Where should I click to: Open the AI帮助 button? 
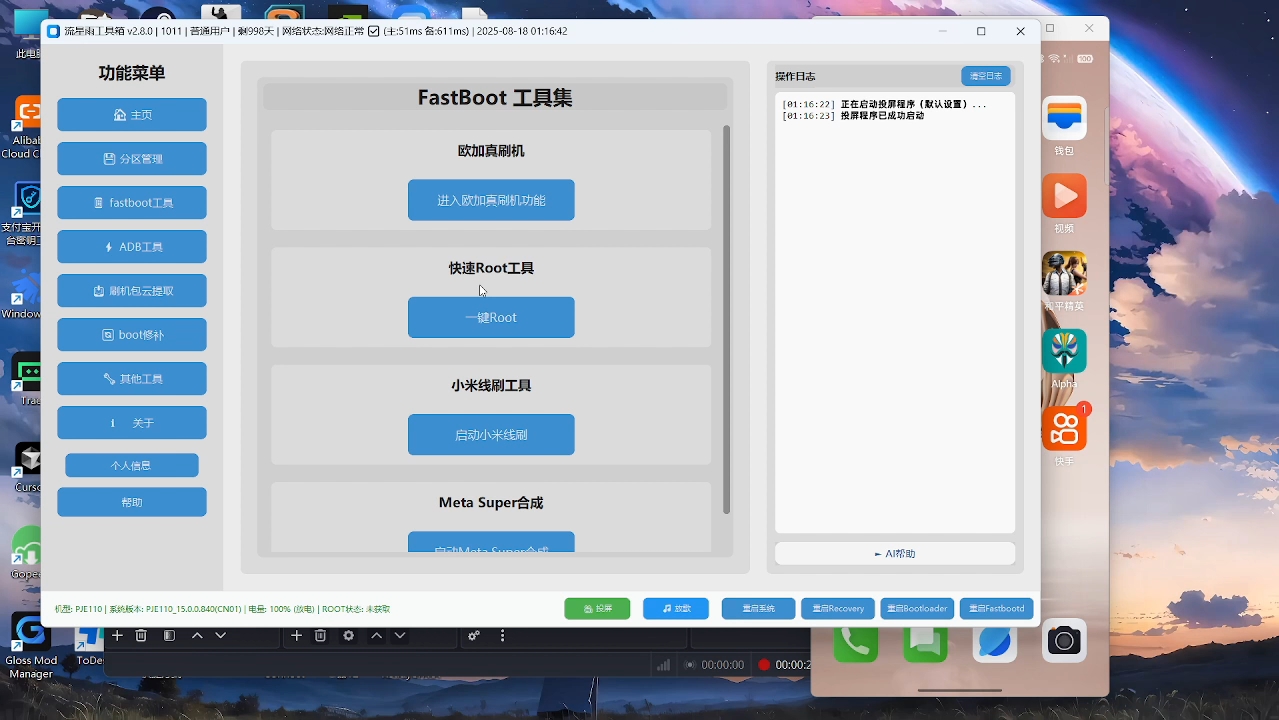(x=895, y=554)
